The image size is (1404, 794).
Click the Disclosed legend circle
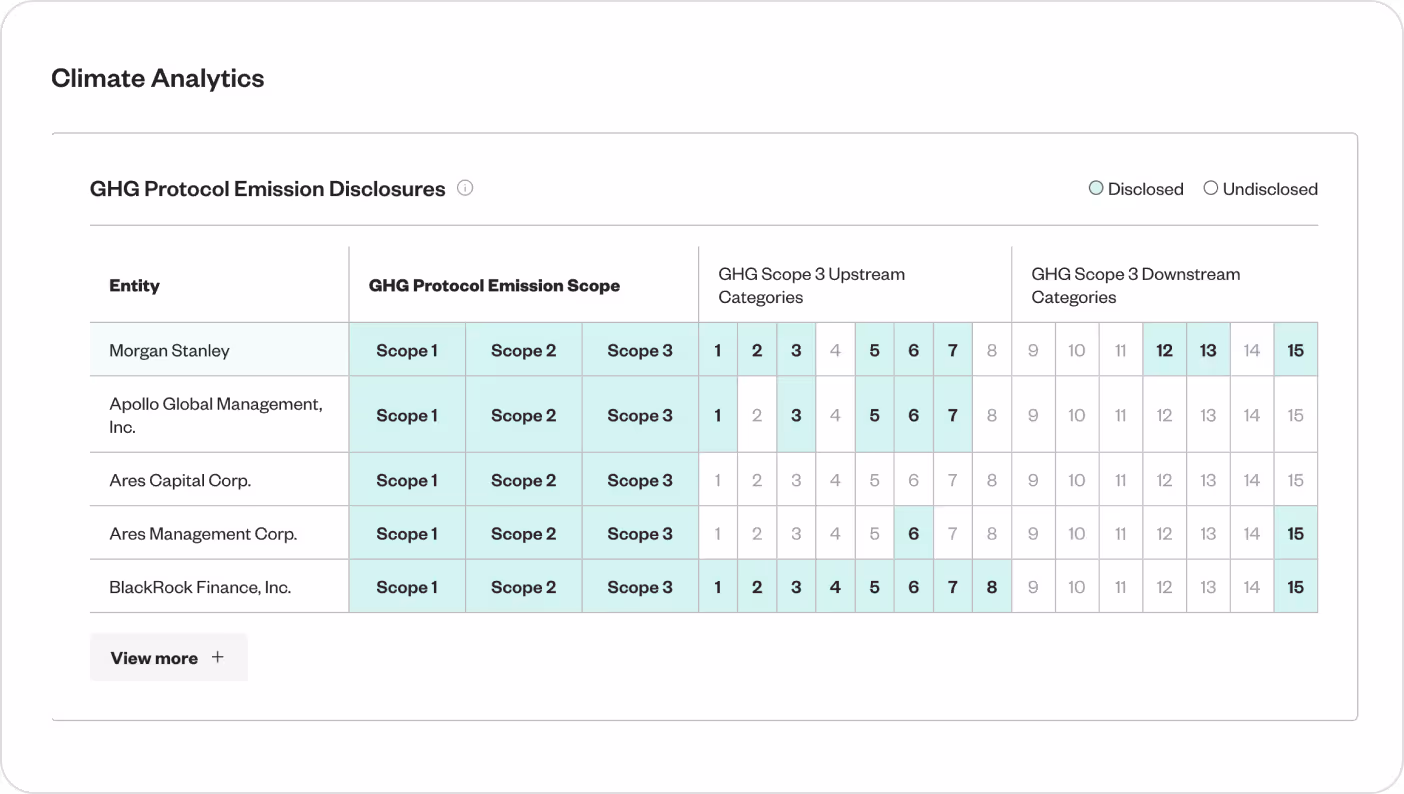1096,188
